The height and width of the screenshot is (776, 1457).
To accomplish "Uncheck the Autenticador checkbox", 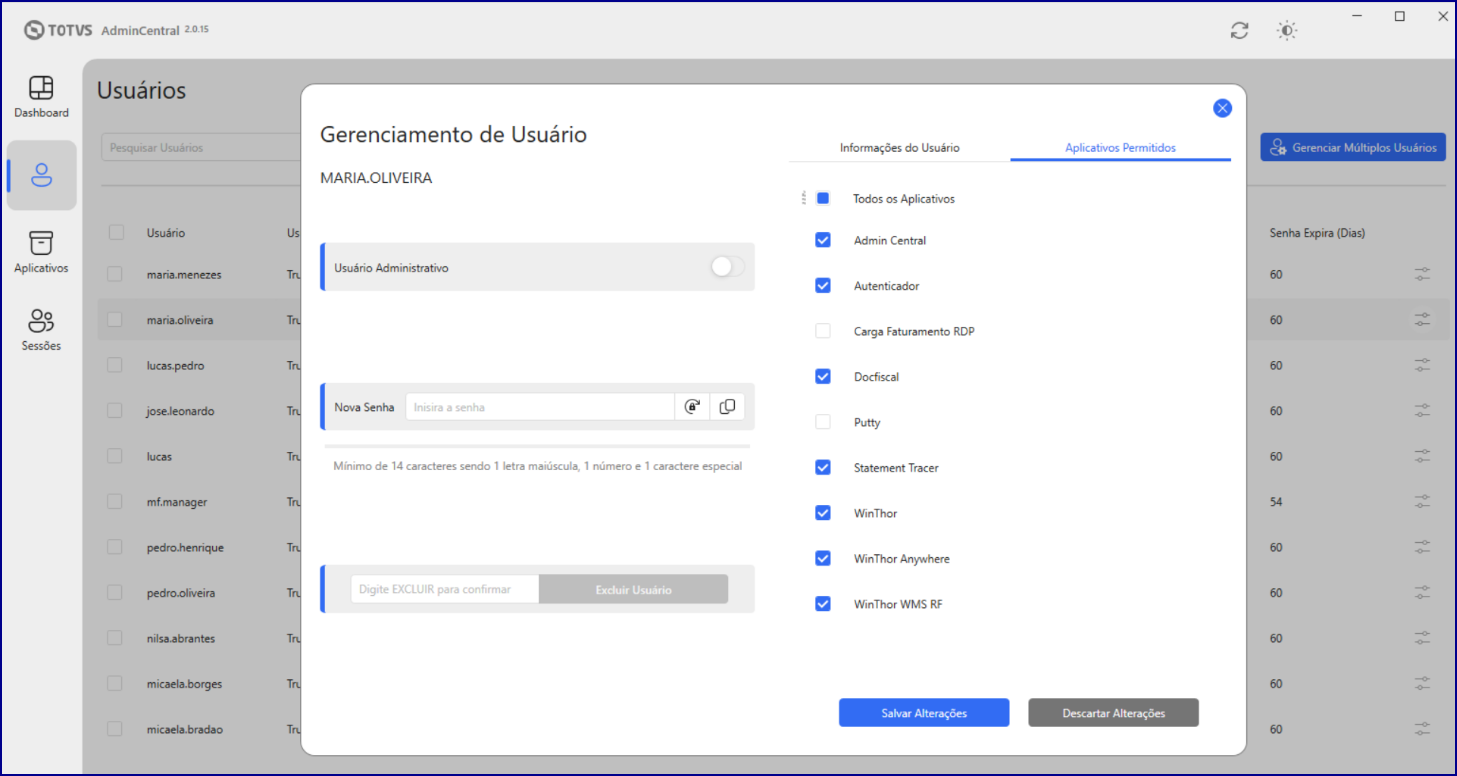I will click(x=823, y=285).
